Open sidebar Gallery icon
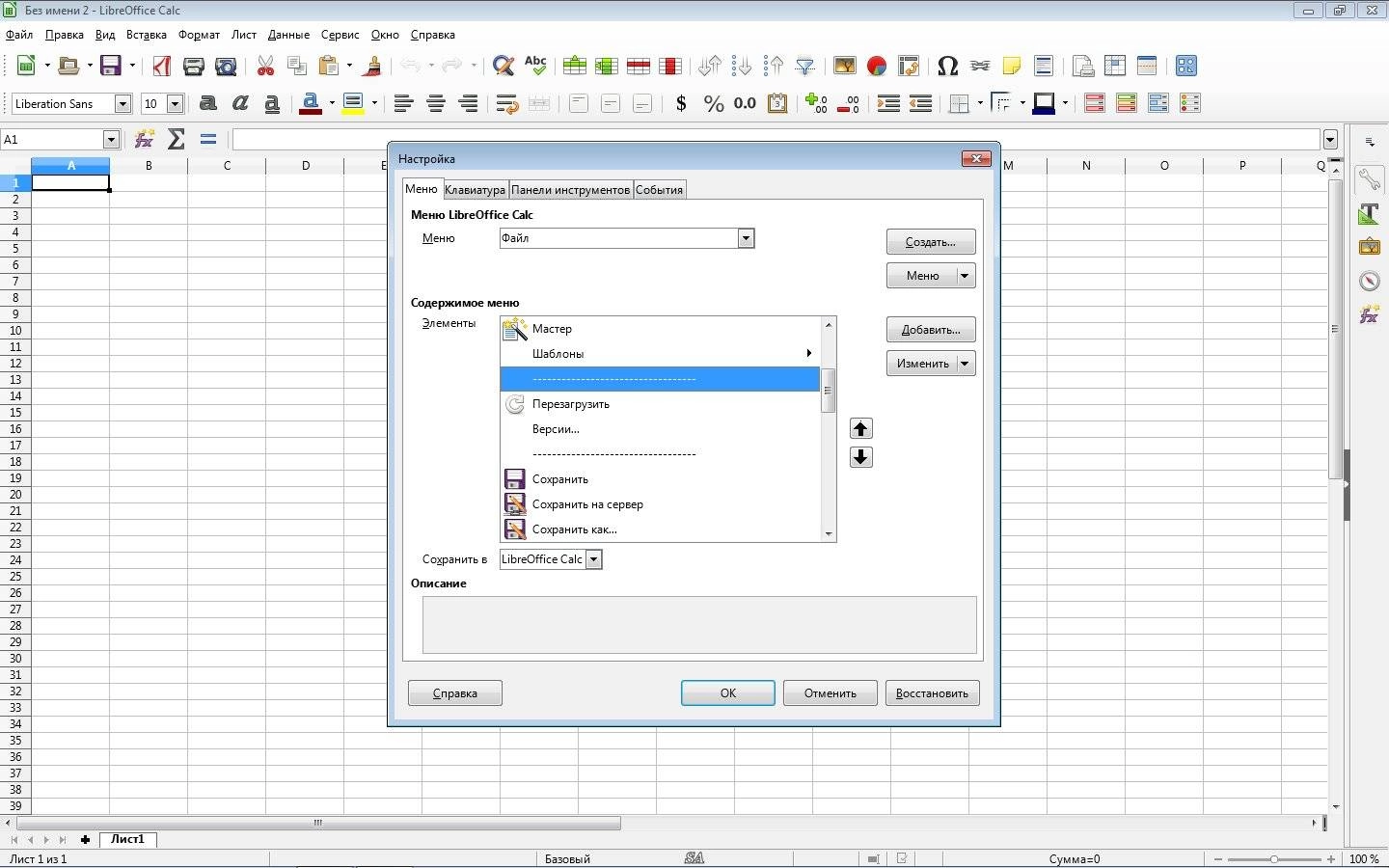This screenshot has width=1389, height=868. [1369, 247]
